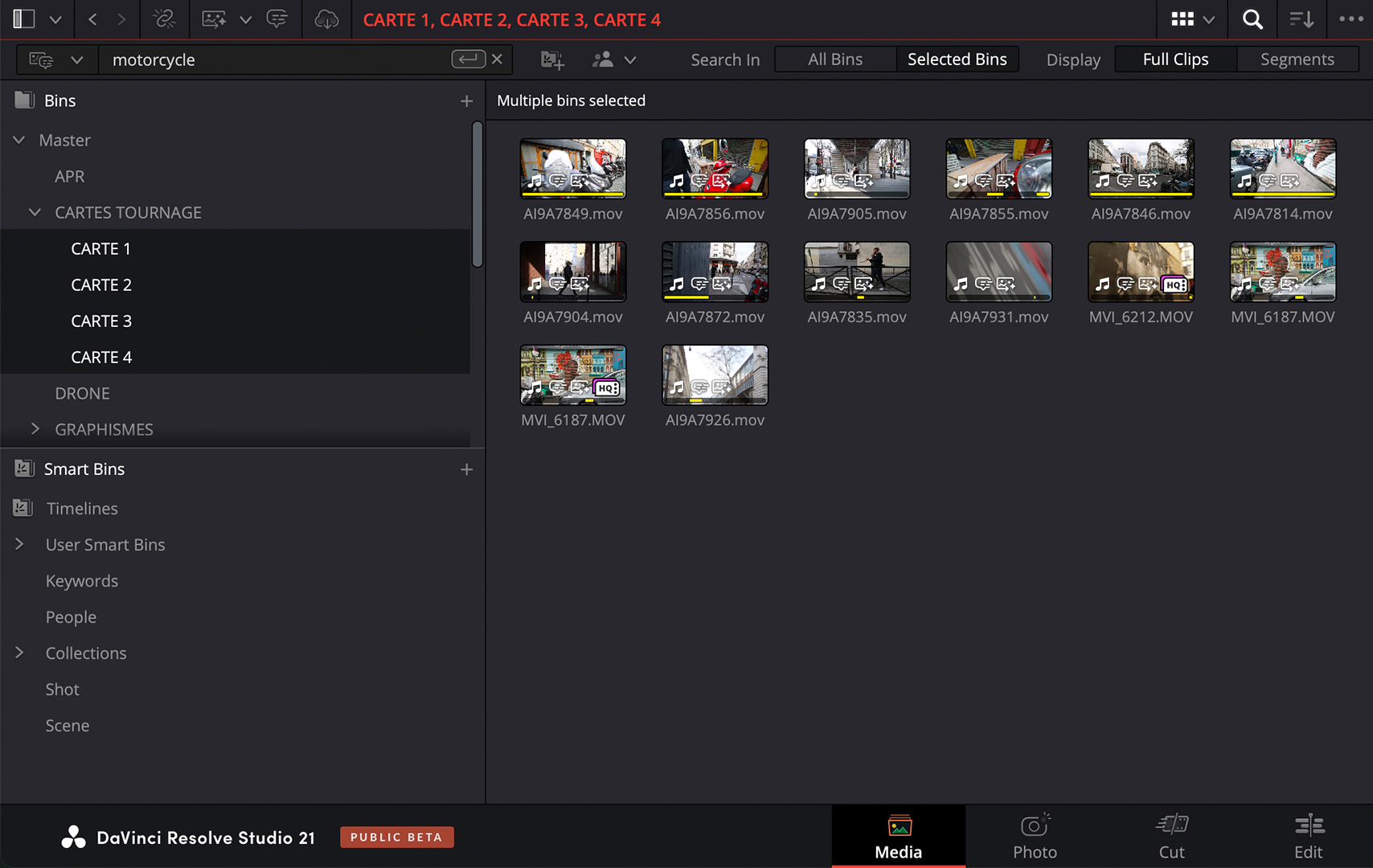This screenshot has height=868, width=1373.
Task: Set display mode to Segments
Action: [x=1297, y=59]
